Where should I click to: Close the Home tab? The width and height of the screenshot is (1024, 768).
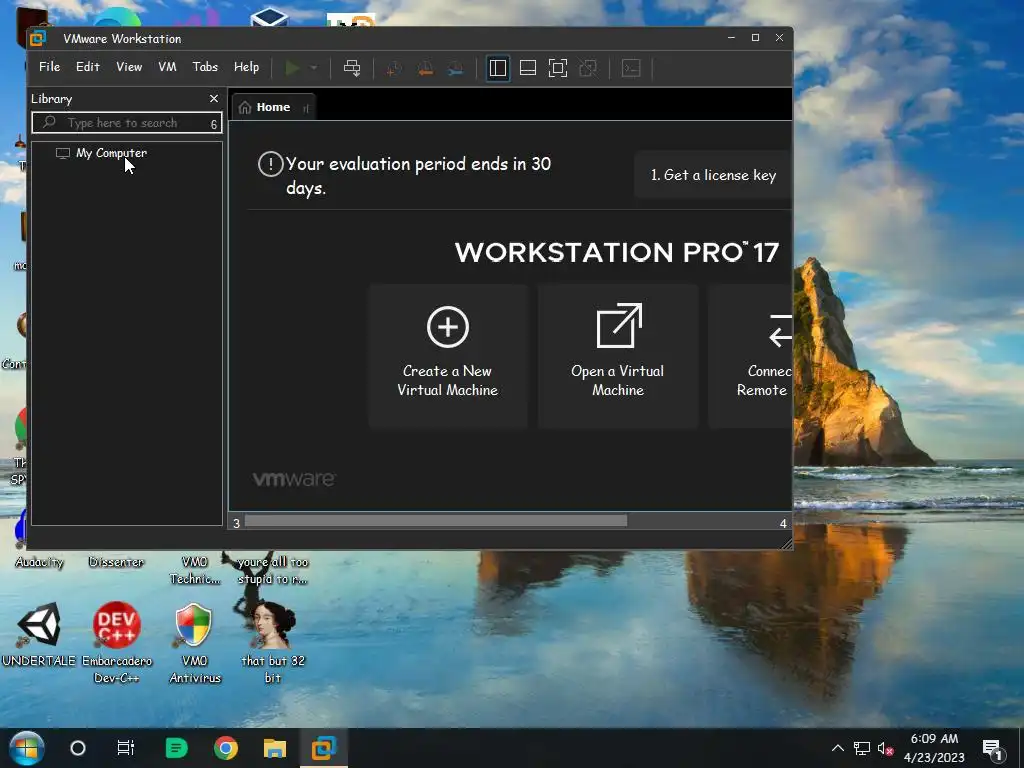[306, 108]
